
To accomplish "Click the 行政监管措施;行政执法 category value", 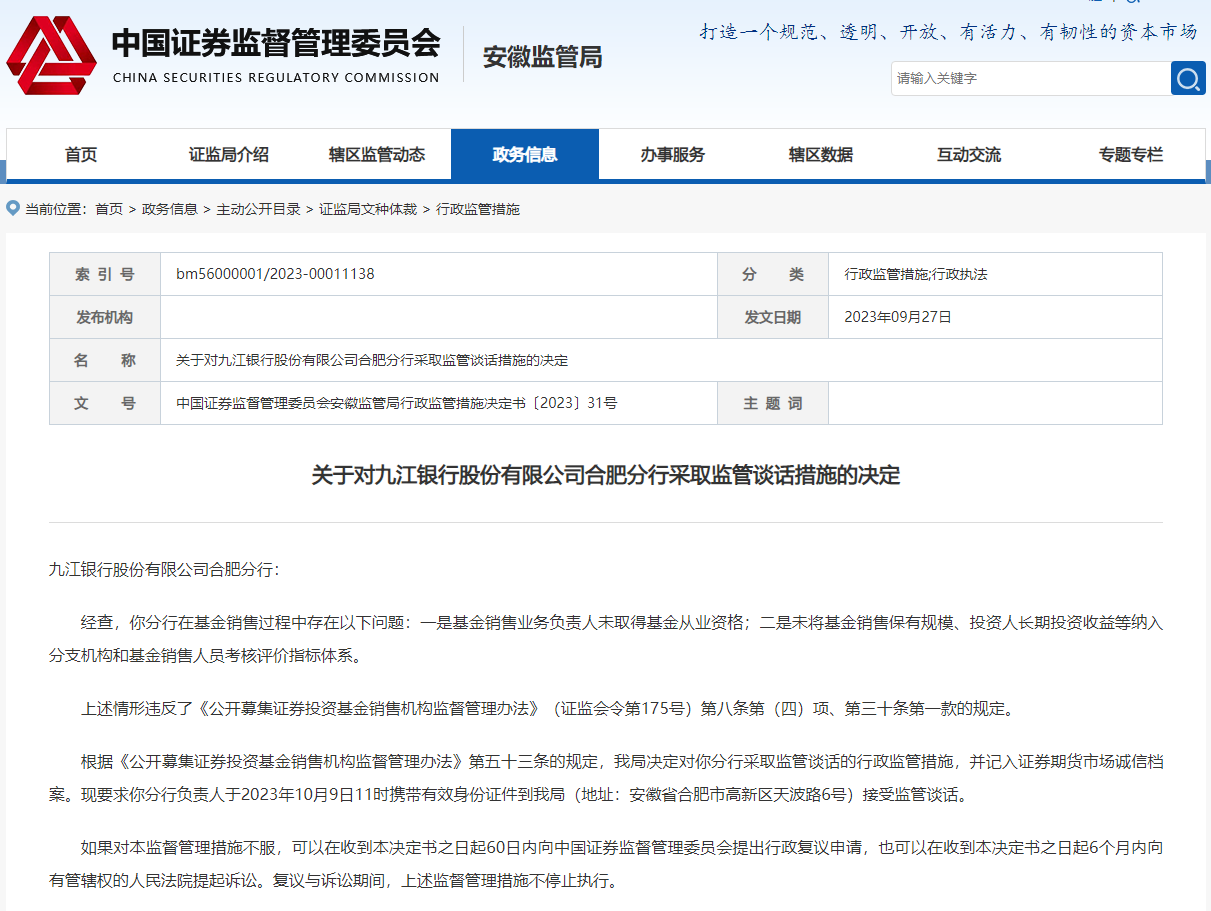I will 916,274.
